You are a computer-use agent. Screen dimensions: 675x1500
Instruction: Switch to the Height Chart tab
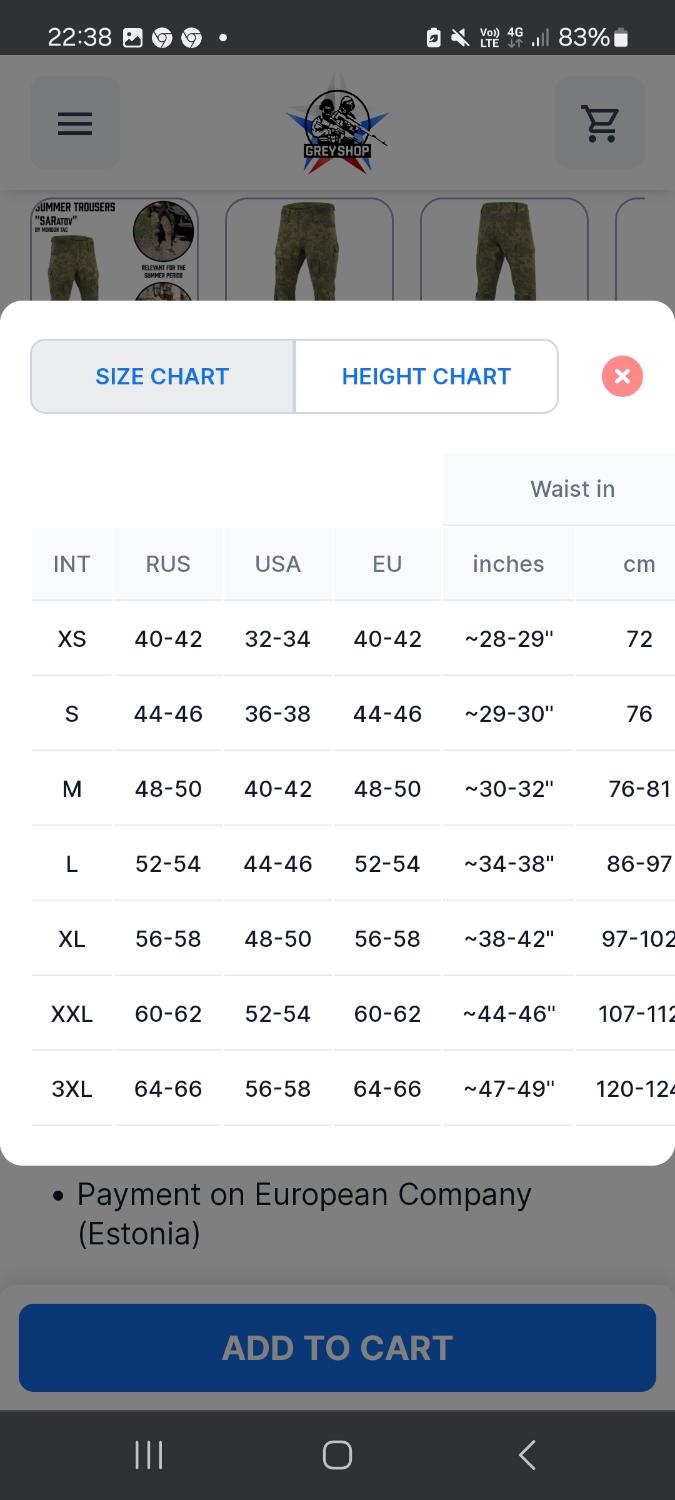(426, 376)
